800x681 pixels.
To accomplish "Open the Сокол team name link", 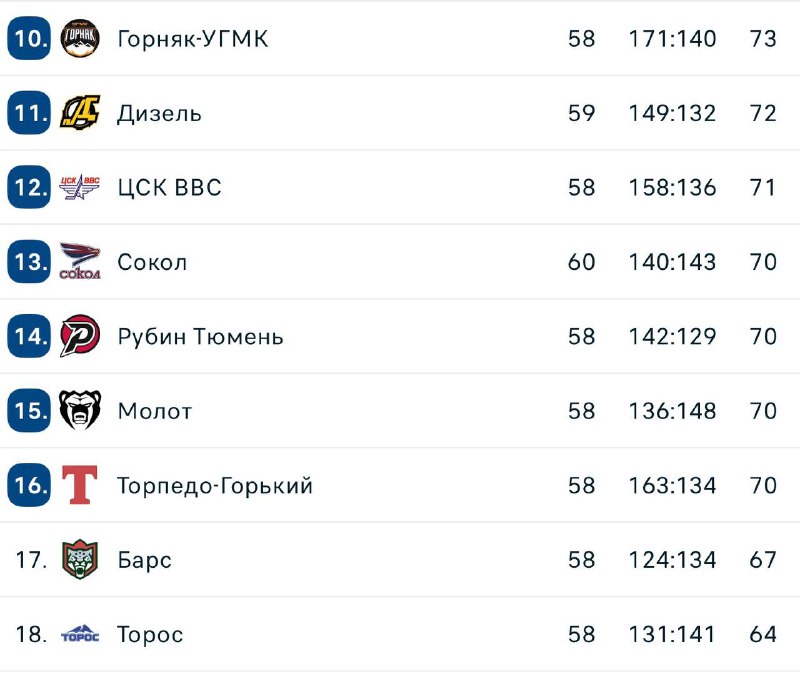I will (x=152, y=262).
